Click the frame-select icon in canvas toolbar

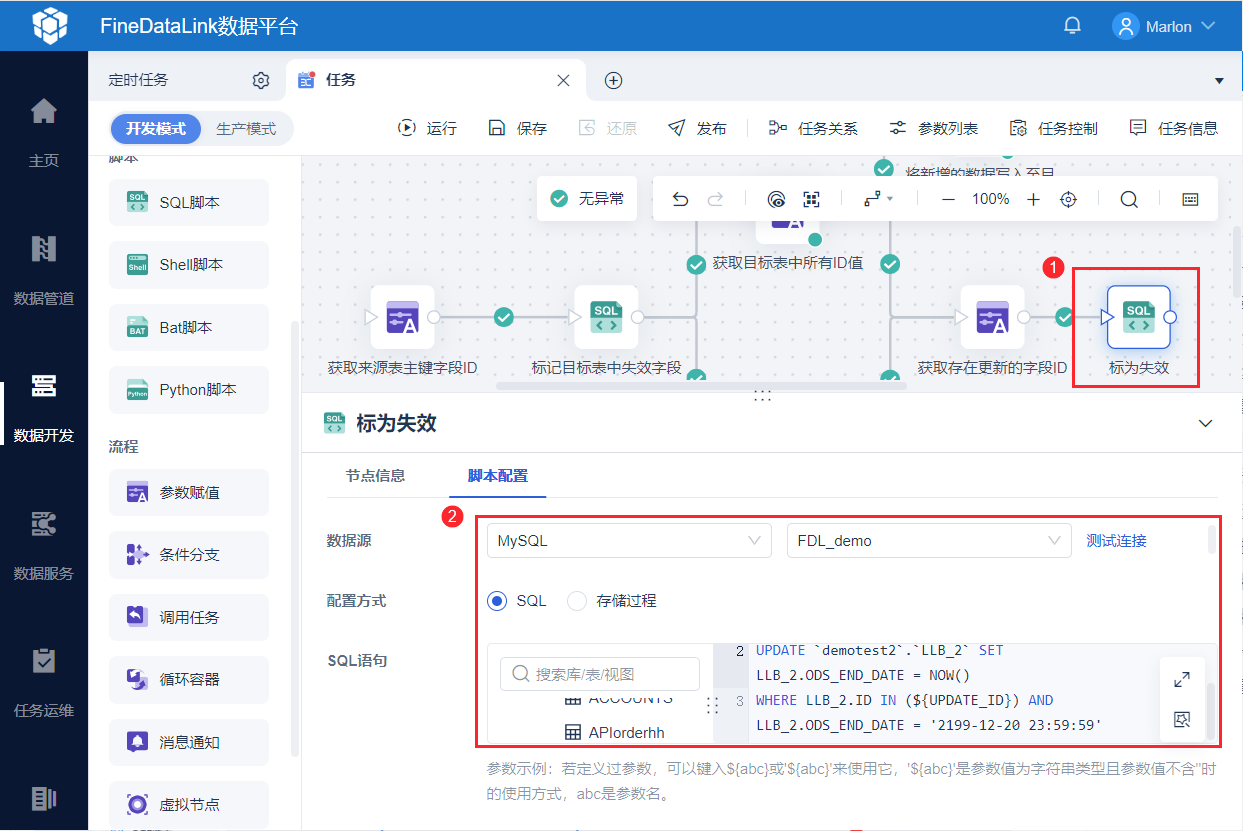point(811,199)
